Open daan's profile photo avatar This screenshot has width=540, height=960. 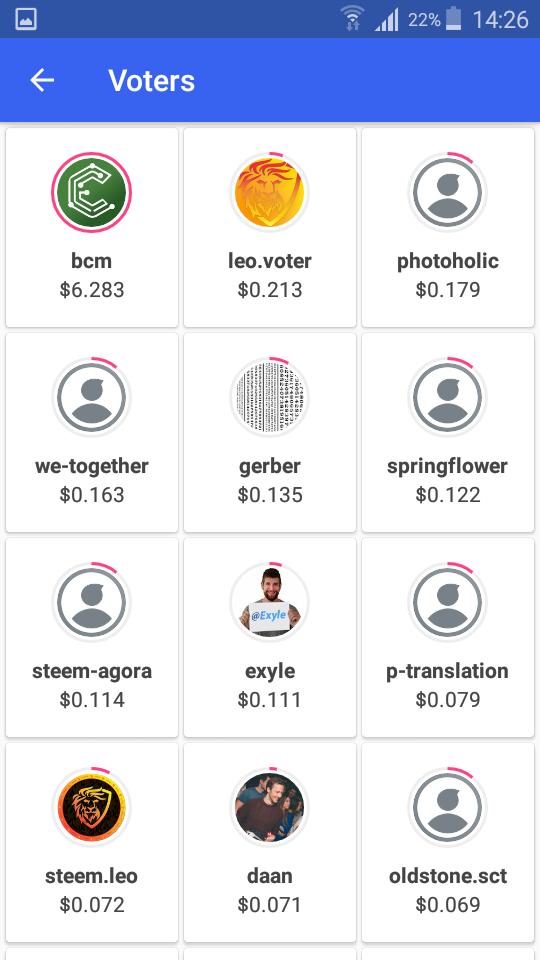tap(269, 808)
